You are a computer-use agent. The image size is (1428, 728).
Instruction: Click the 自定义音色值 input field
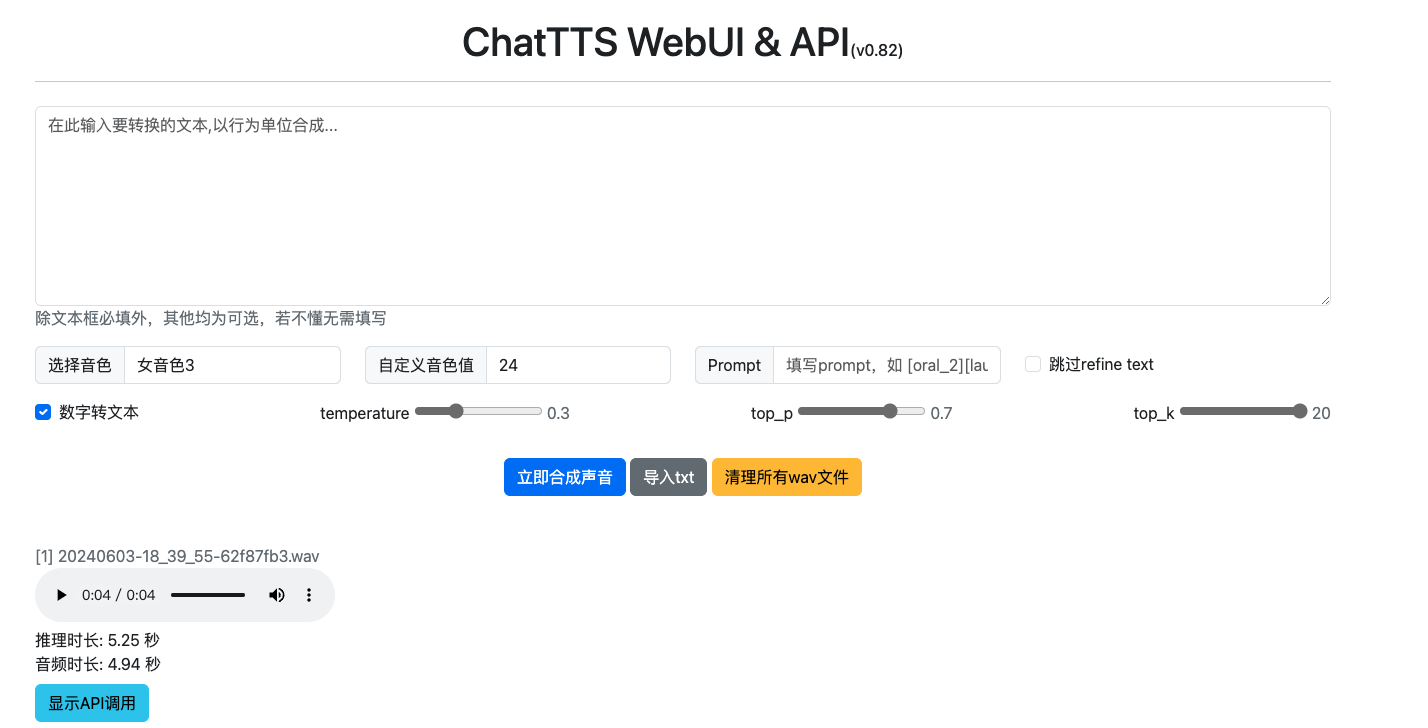click(578, 365)
